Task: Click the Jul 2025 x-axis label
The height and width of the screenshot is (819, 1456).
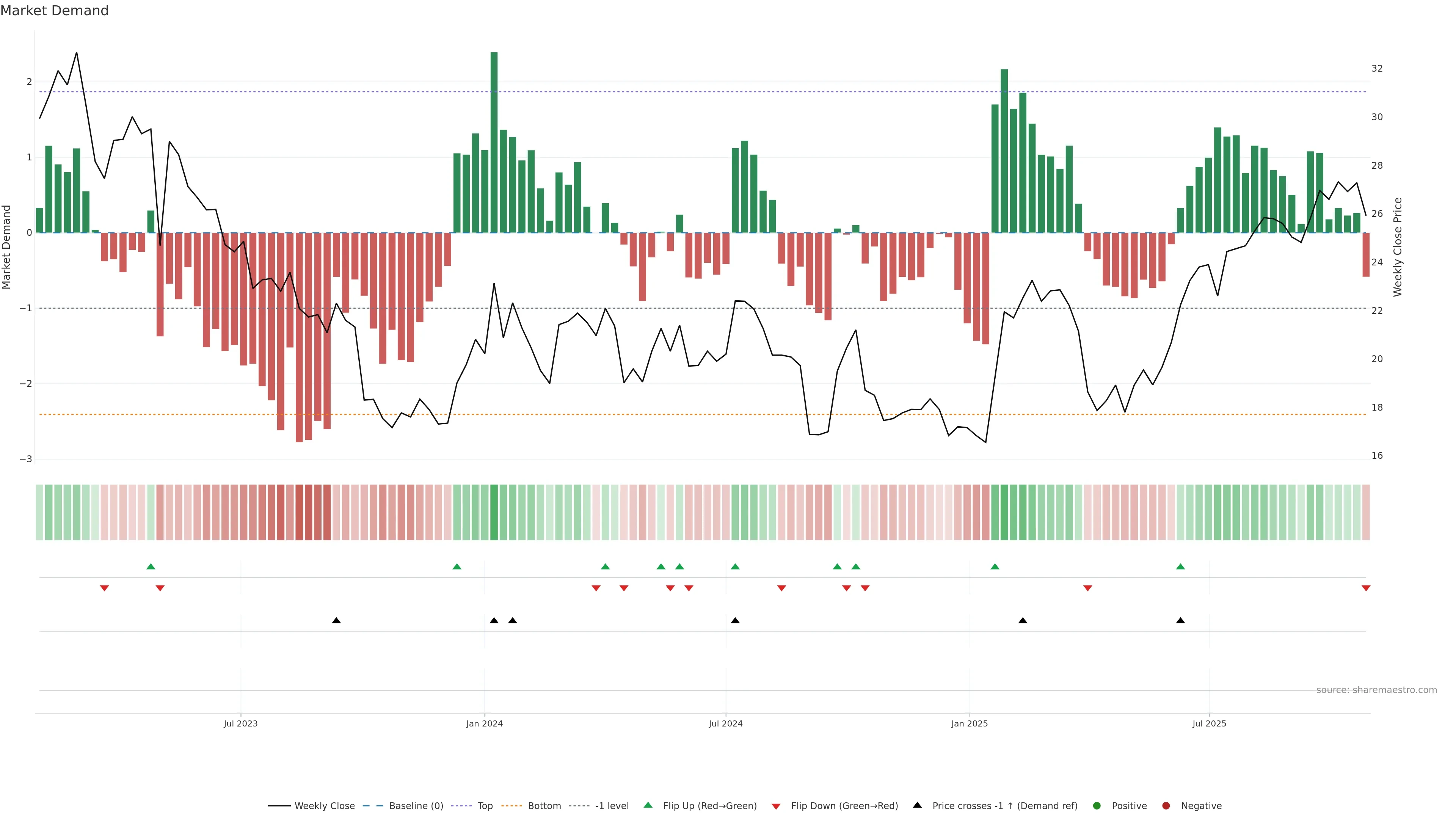Action: tap(1209, 723)
